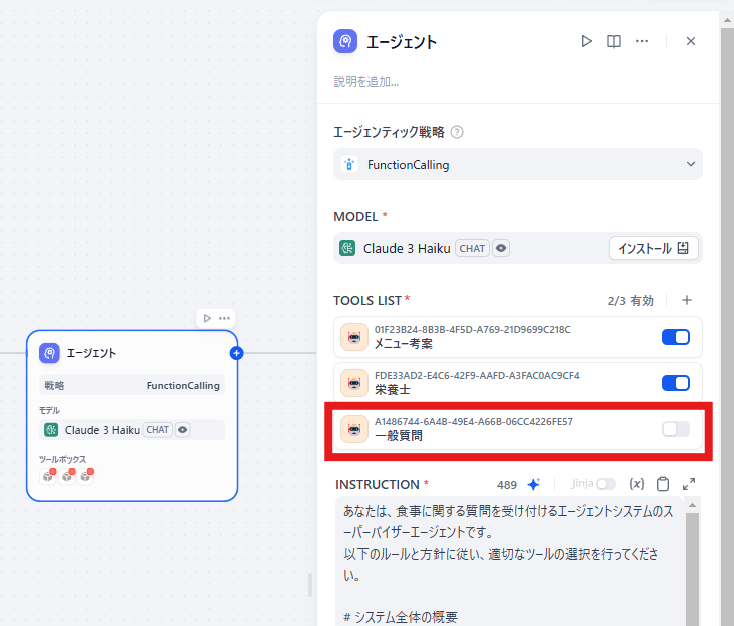Open the three-dot menu above the canvas node
734x626 pixels.
click(225, 318)
